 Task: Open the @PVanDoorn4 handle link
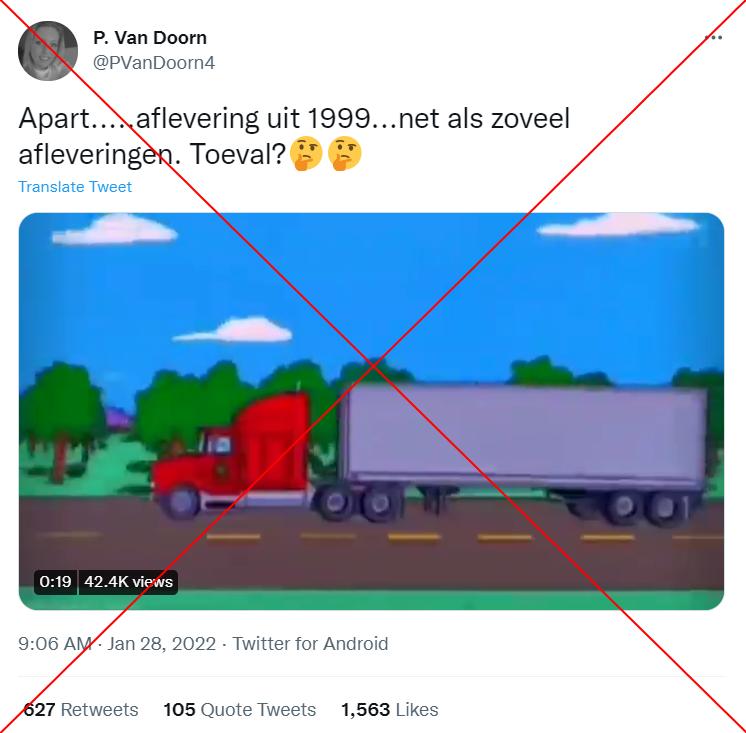pyautogui.click(x=154, y=62)
